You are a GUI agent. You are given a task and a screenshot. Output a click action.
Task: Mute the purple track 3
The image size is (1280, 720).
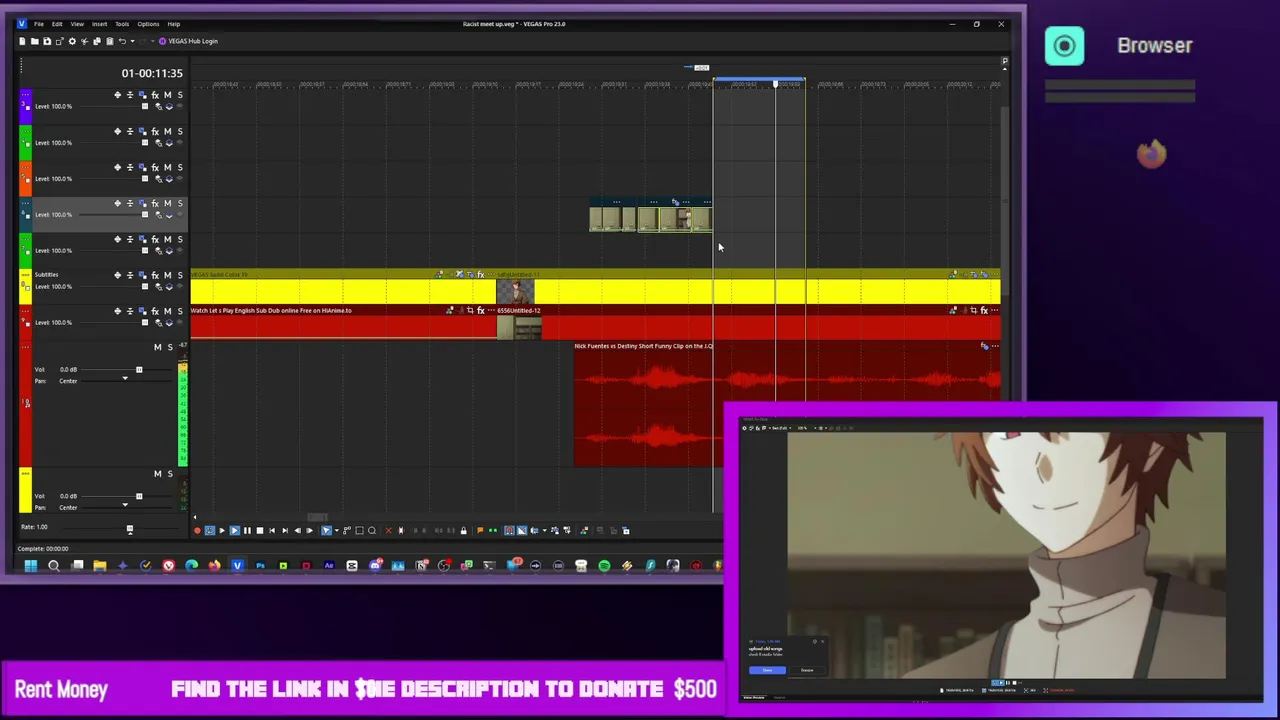[x=167, y=95]
